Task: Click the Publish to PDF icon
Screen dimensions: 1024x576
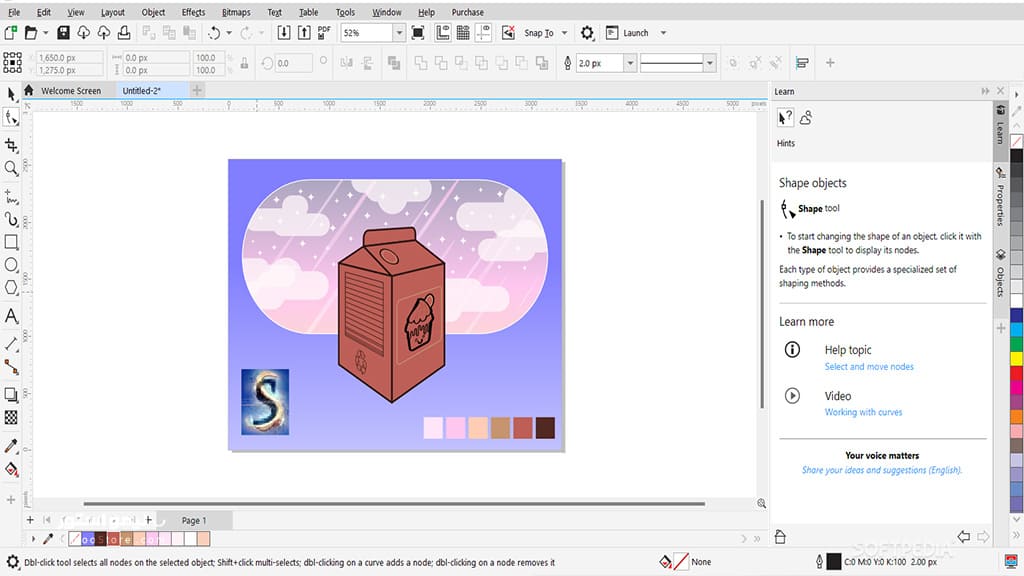Action: click(324, 33)
